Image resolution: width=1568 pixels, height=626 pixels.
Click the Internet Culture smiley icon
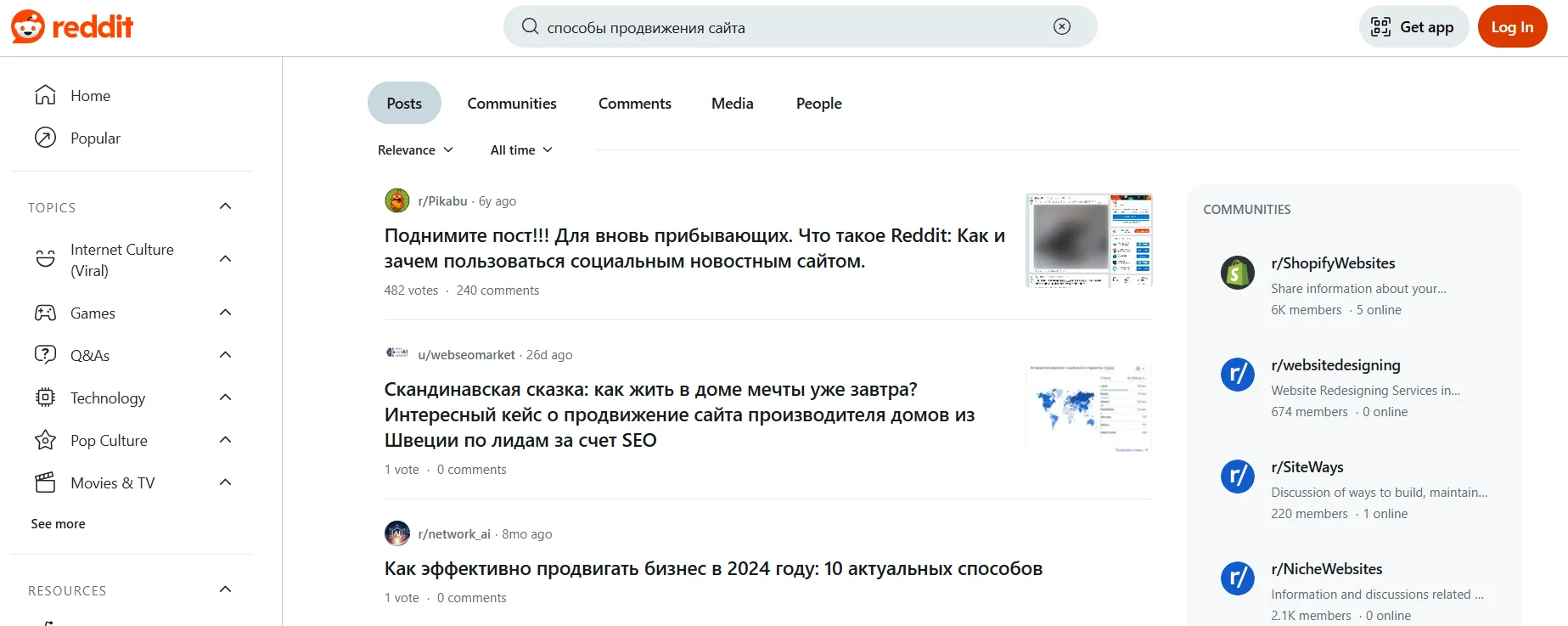pyautogui.click(x=45, y=259)
